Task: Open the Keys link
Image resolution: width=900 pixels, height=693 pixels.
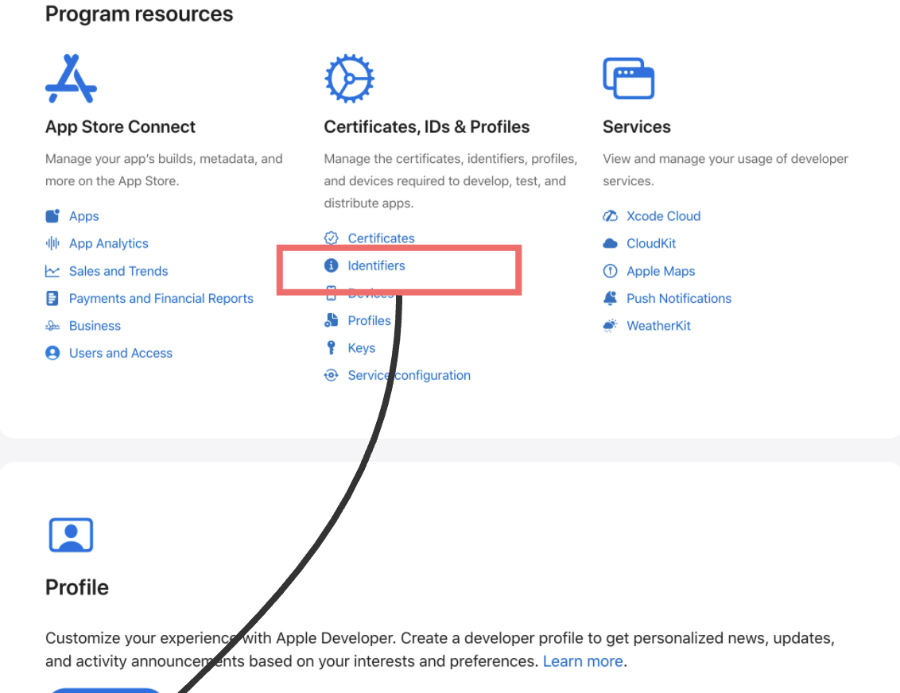Action: coord(361,348)
